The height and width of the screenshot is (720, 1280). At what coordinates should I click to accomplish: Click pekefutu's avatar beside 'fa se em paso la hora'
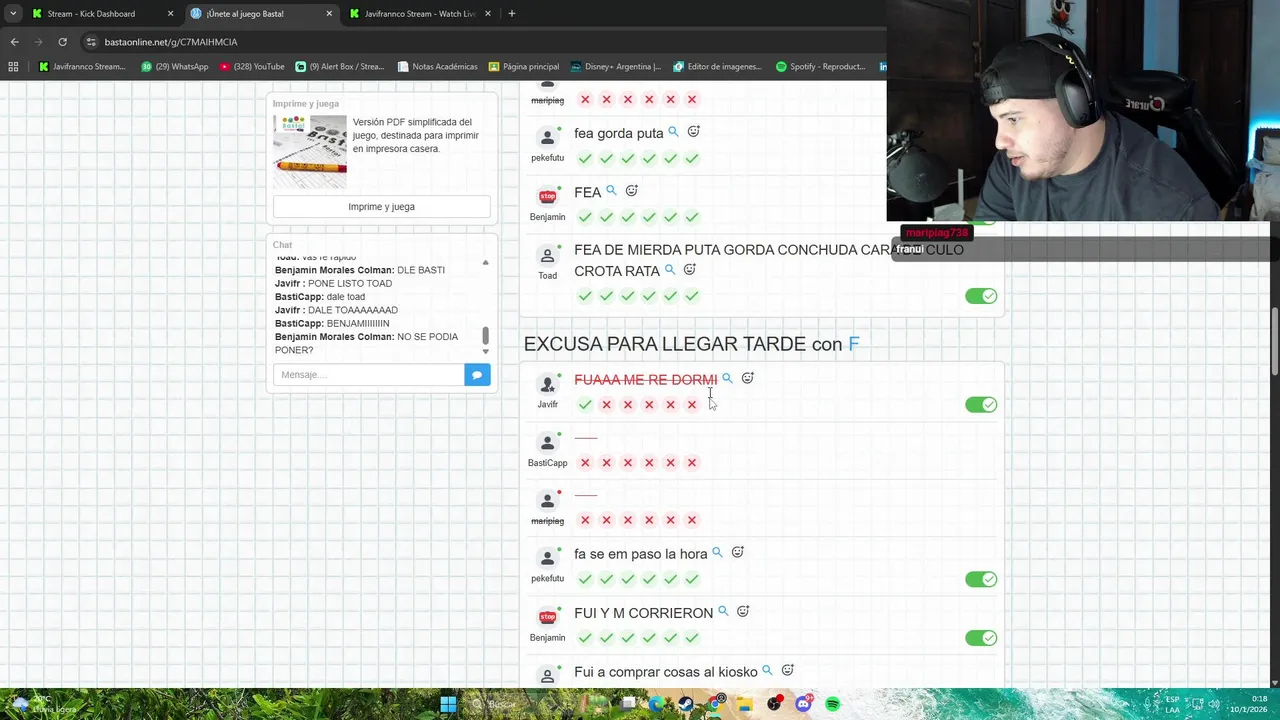547,558
